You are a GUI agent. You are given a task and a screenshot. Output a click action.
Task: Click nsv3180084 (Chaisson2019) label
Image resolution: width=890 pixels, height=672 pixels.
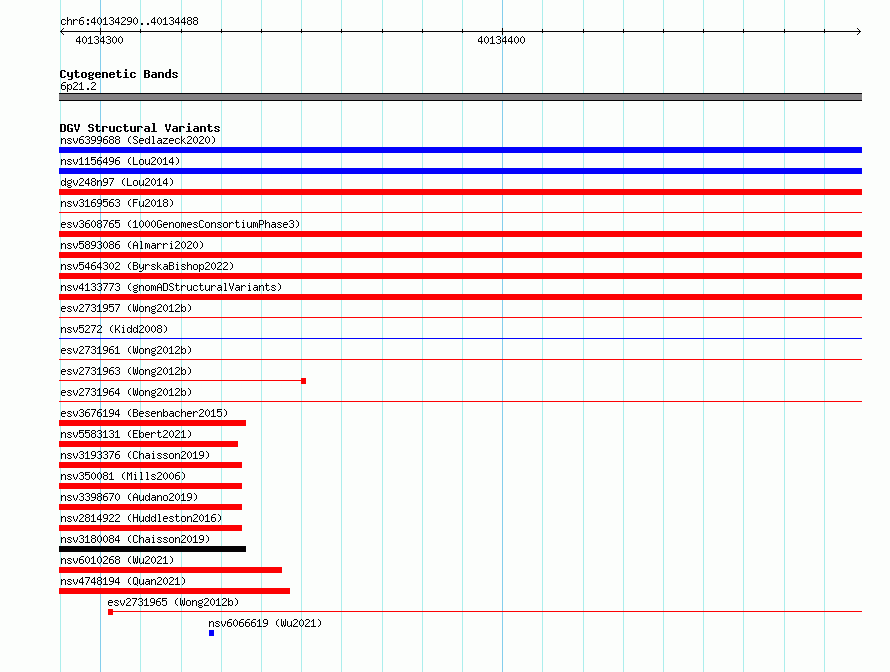[135, 539]
